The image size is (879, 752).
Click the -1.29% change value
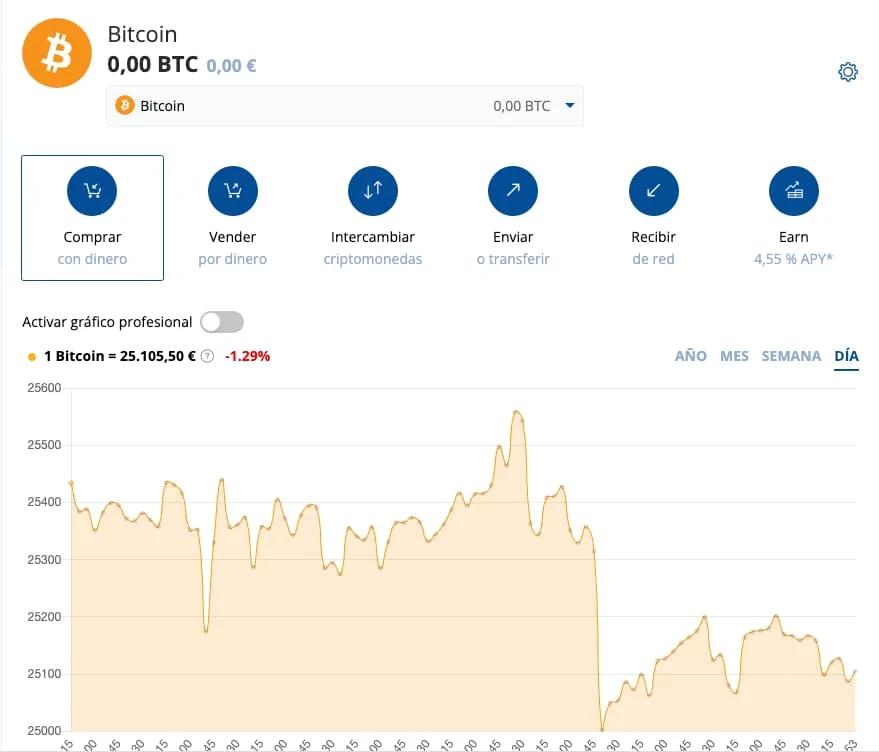[247, 356]
